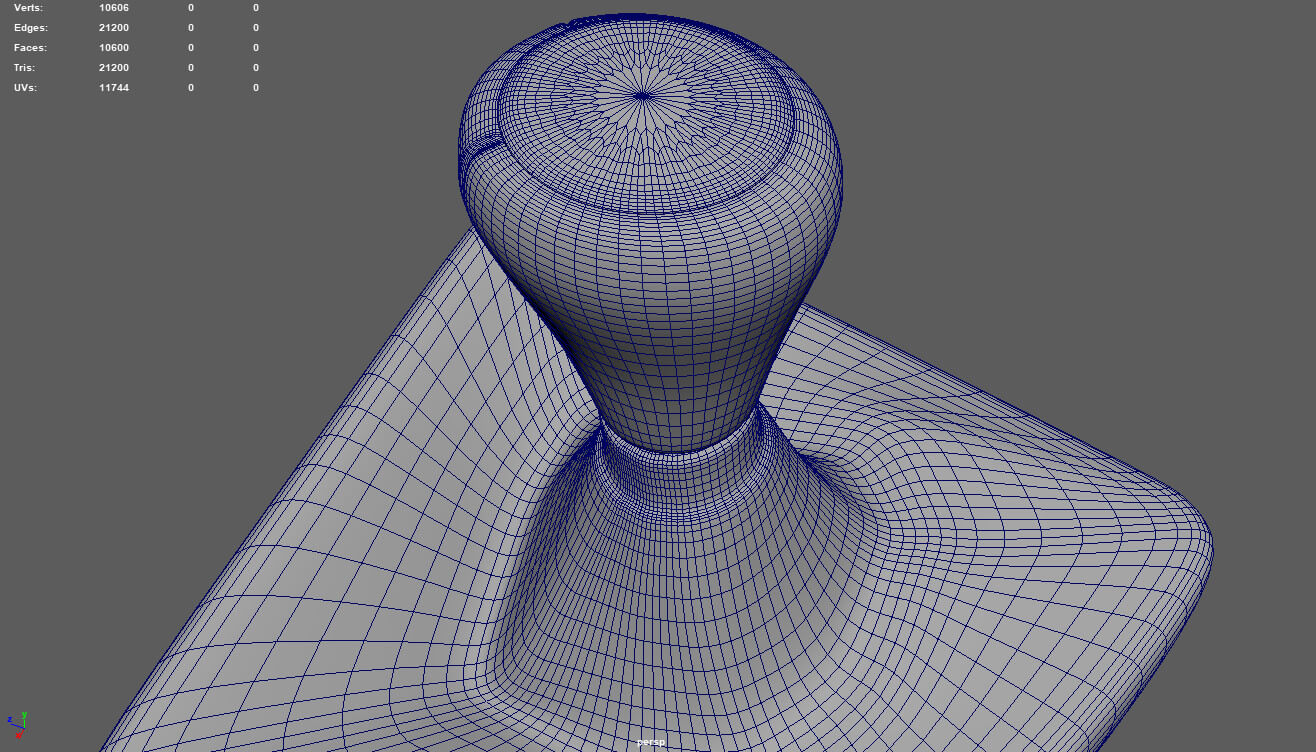This screenshot has width=1316, height=752.
Task: Click the UVs count value 11744
Action: pos(114,88)
